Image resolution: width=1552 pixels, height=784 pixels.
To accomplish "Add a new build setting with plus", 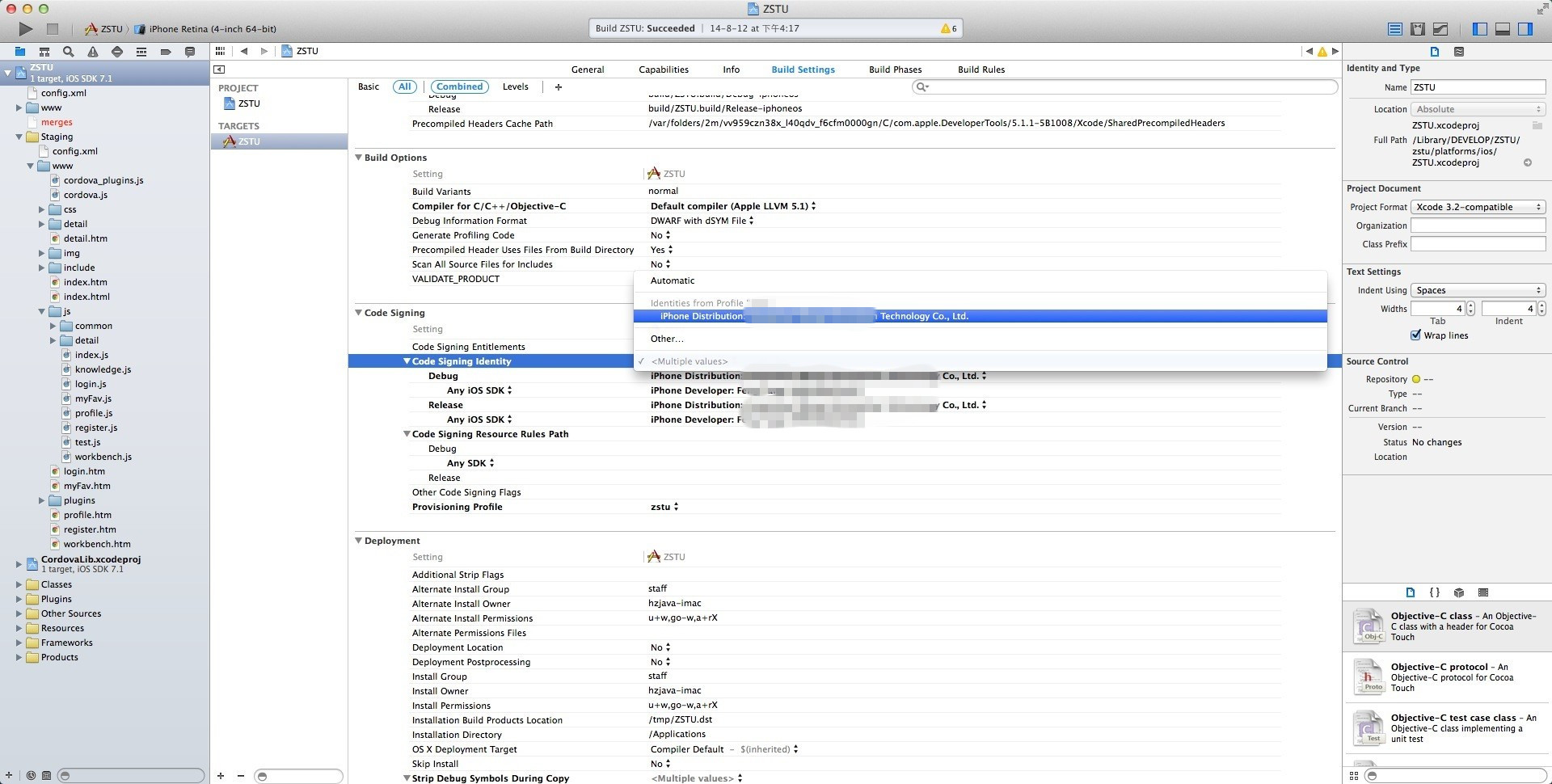I will 558,87.
